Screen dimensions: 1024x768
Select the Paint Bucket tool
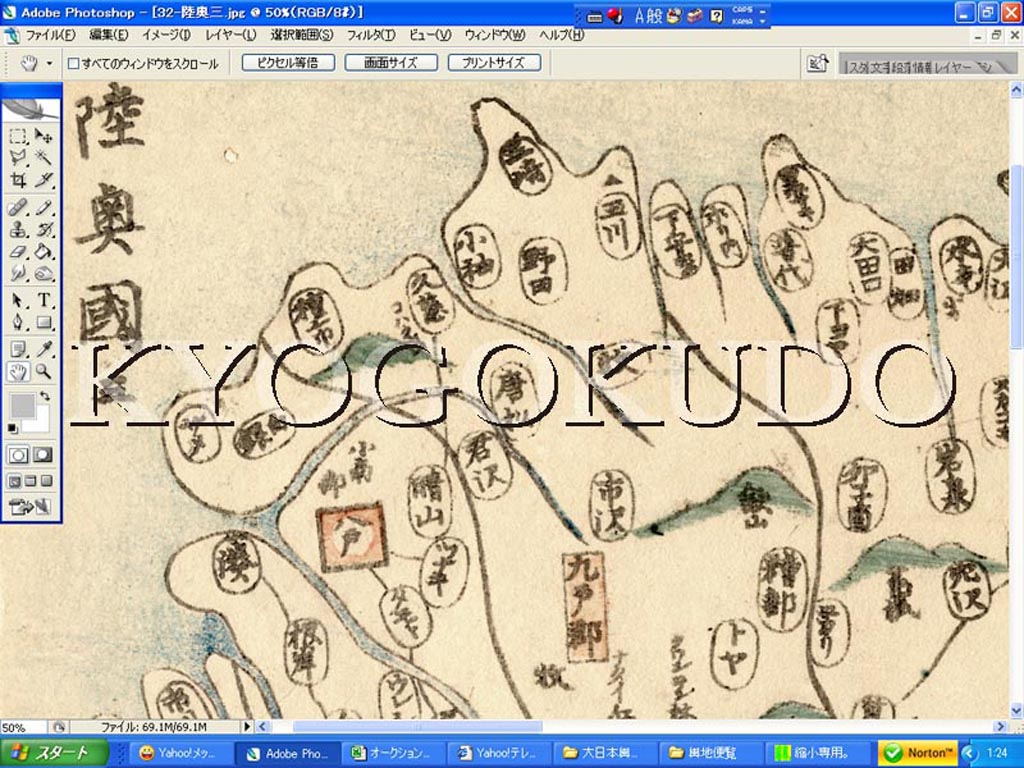pyautogui.click(x=43, y=251)
